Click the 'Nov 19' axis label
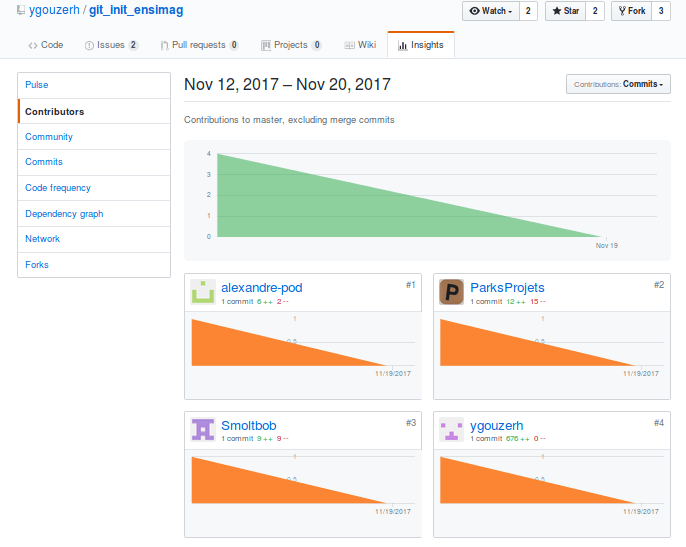This screenshot has height=547, width=686. [606, 245]
